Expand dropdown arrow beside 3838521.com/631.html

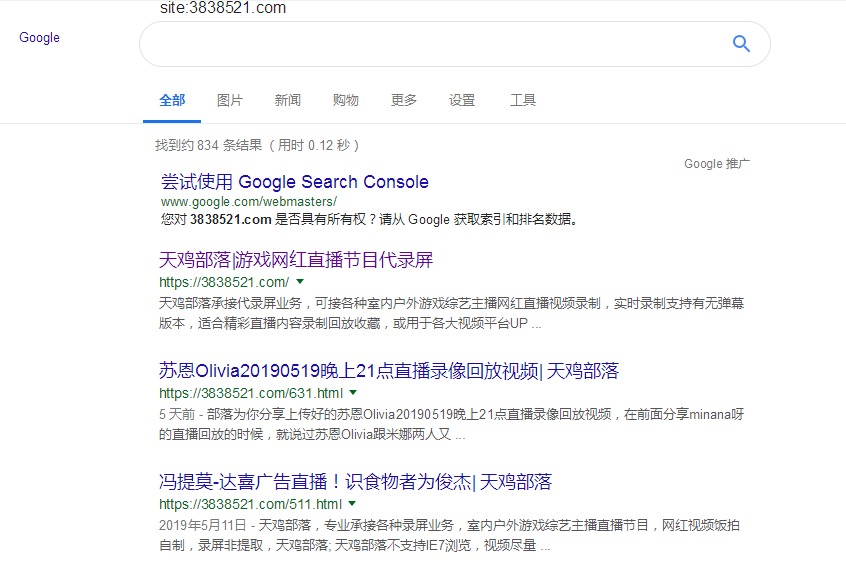coord(353,392)
